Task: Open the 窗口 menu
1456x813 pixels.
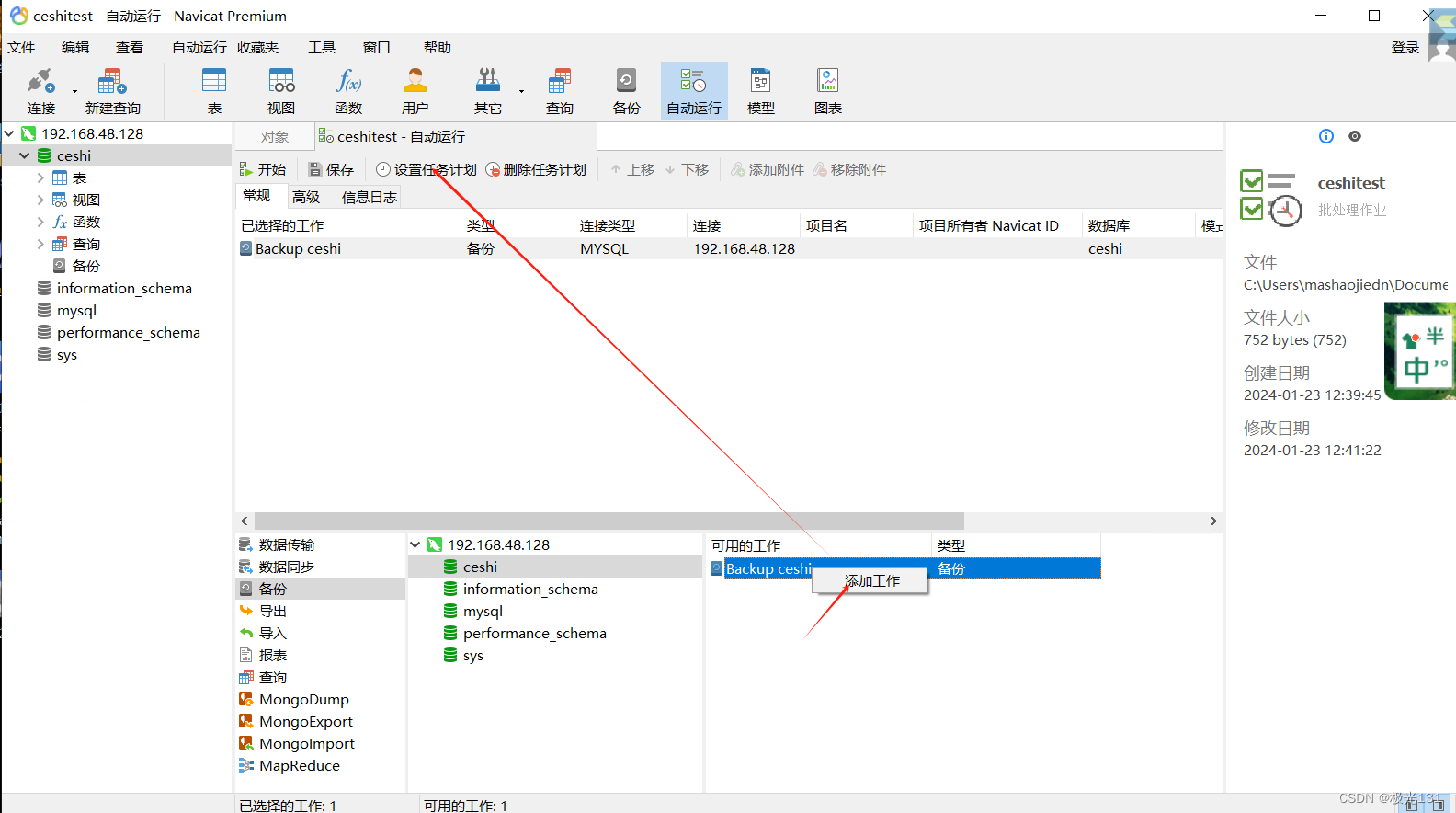Action: [377, 47]
